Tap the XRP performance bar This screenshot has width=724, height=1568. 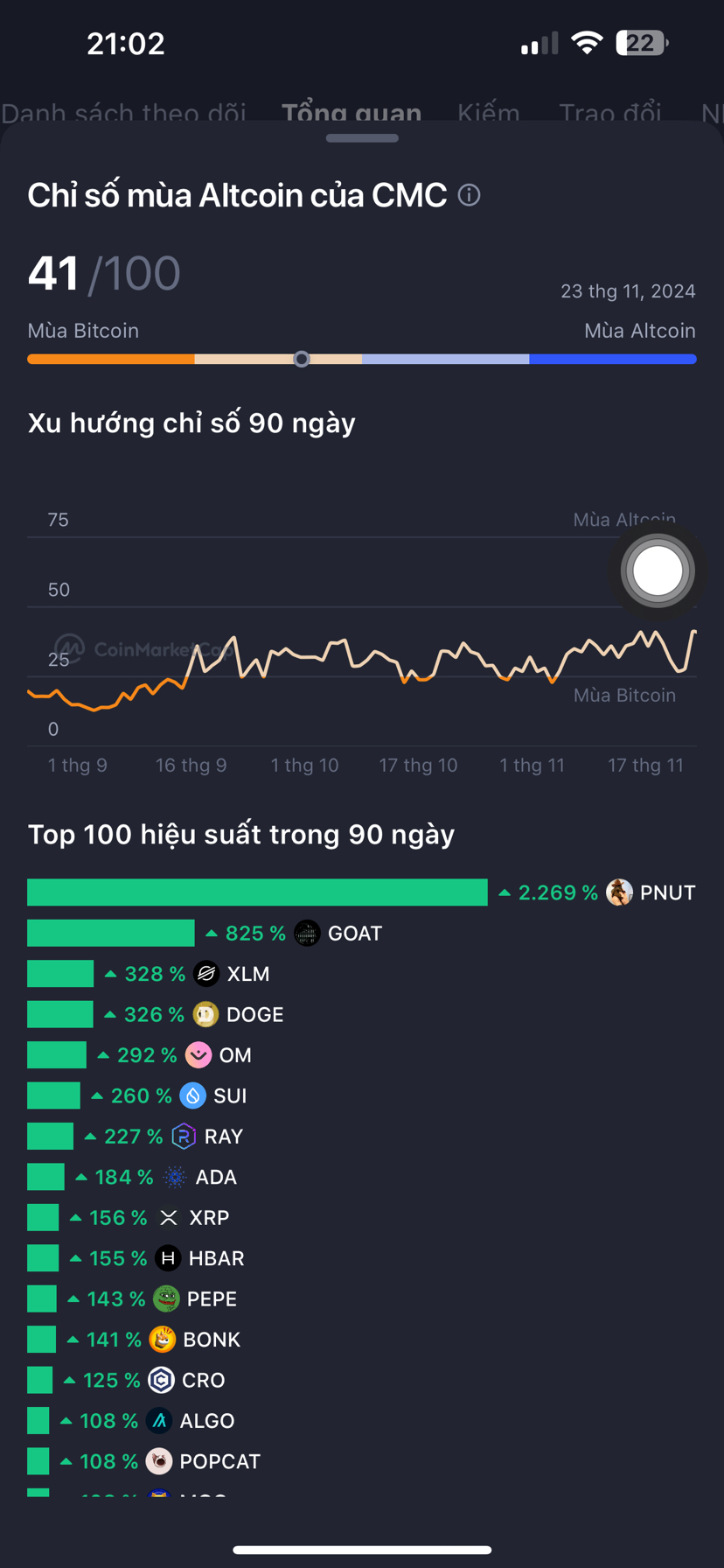click(x=42, y=1217)
